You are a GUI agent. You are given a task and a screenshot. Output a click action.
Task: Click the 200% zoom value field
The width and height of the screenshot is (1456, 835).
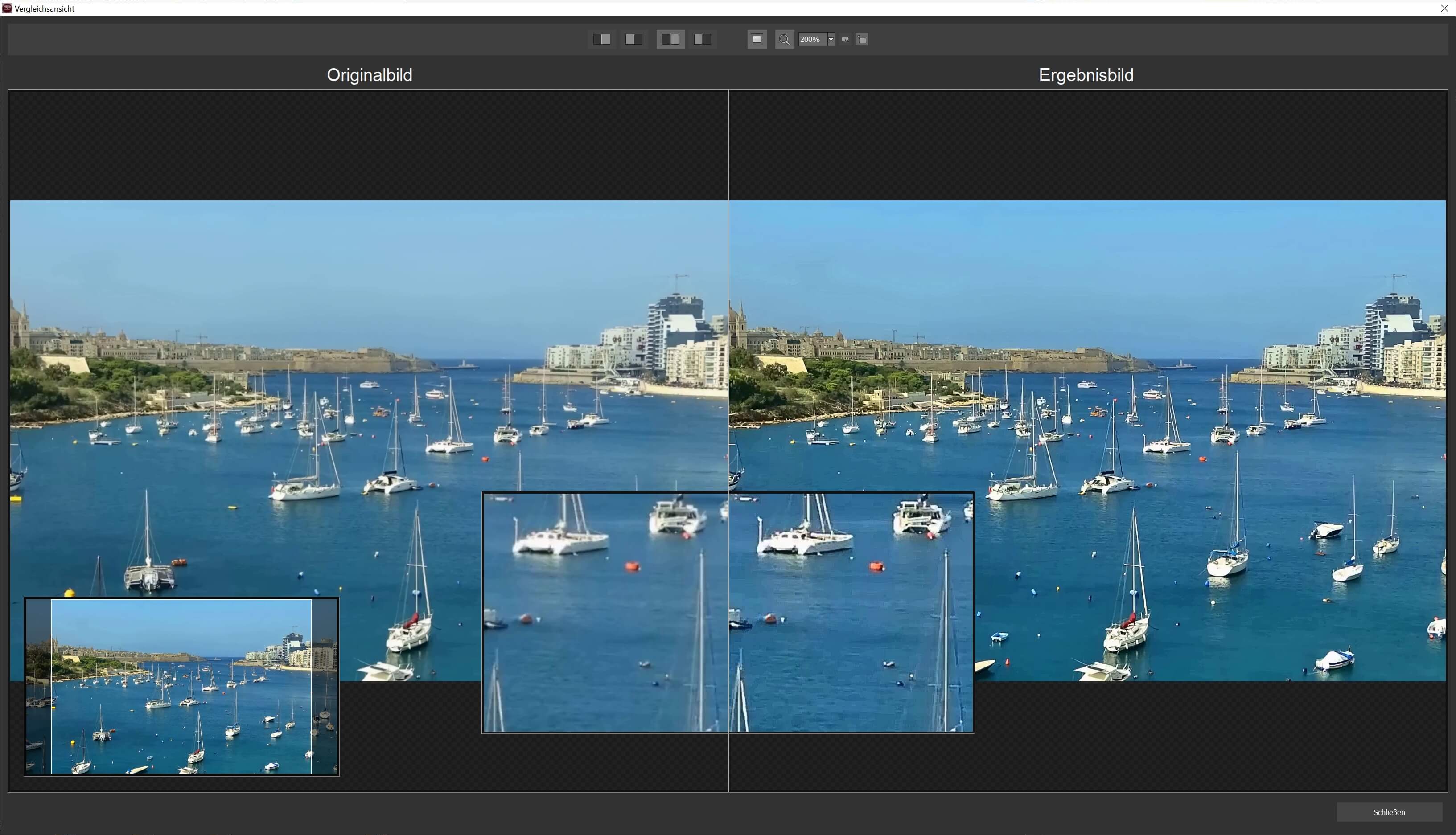pos(811,39)
